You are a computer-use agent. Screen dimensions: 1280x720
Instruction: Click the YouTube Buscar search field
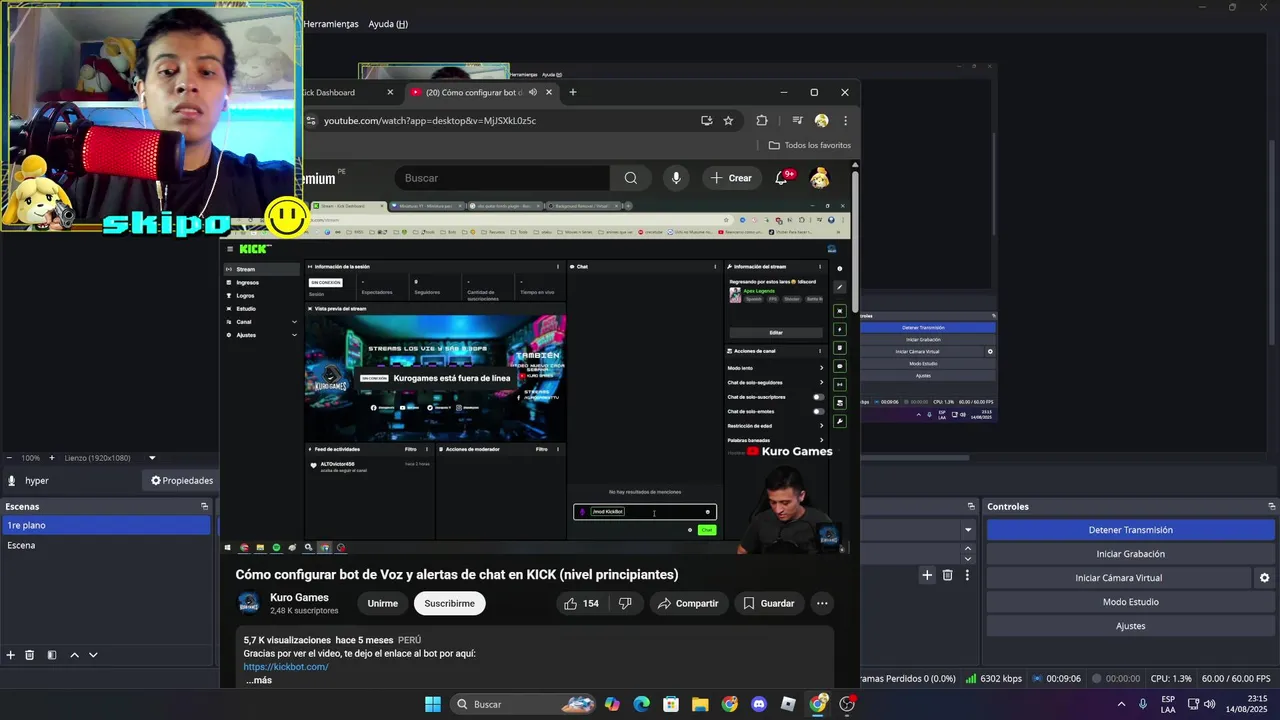pos(502,178)
